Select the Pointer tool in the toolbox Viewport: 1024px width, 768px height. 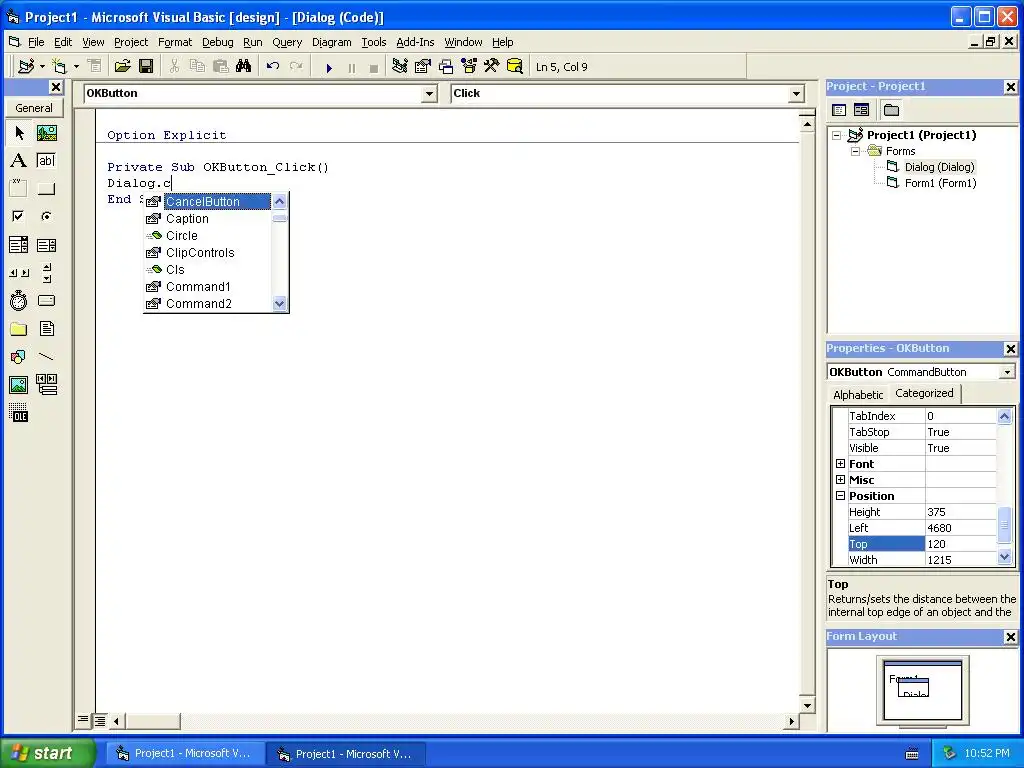[x=19, y=133]
